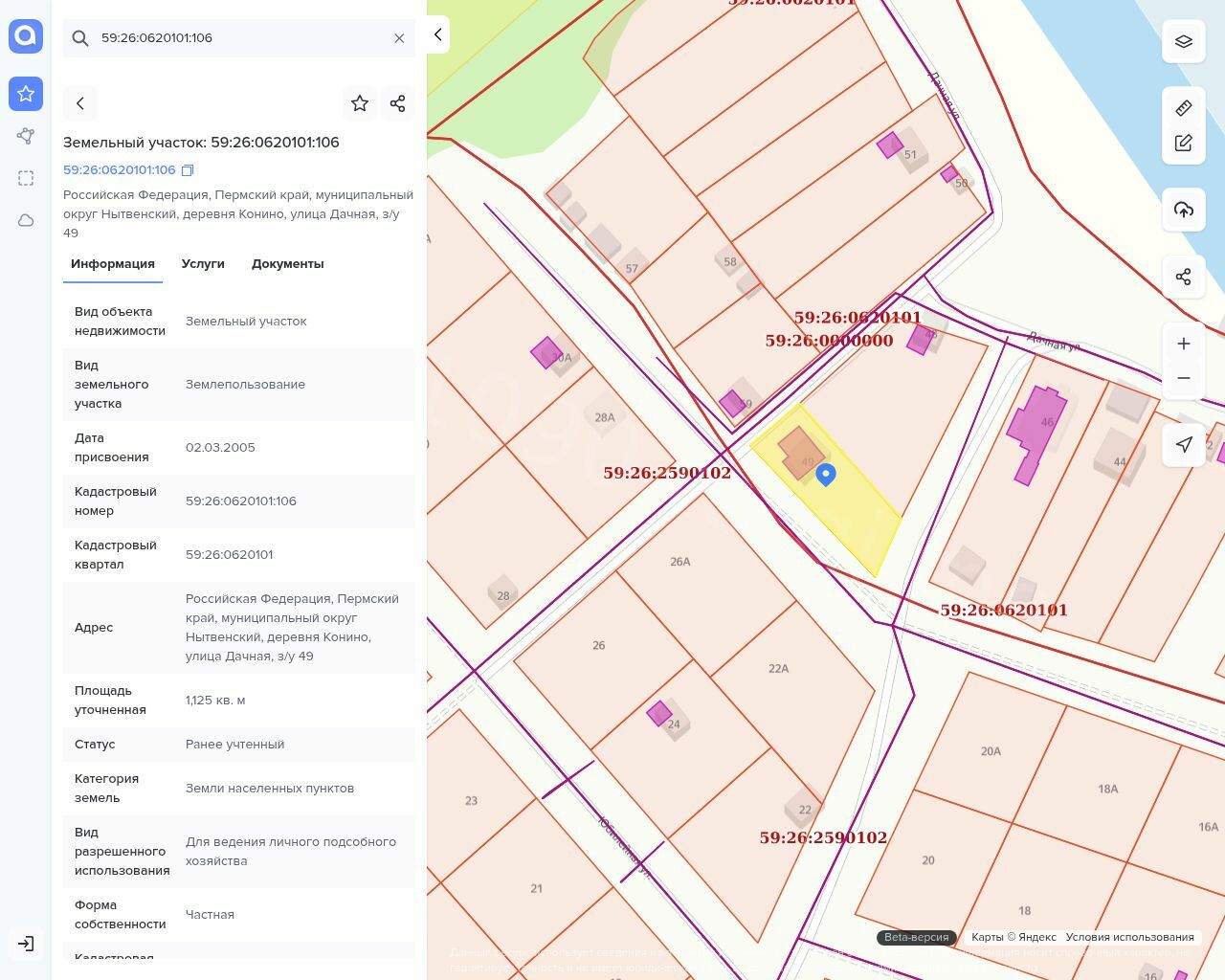Screen dimensions: 1225x980
Task: Click the Условия использования link
Action: [1129, 938]
